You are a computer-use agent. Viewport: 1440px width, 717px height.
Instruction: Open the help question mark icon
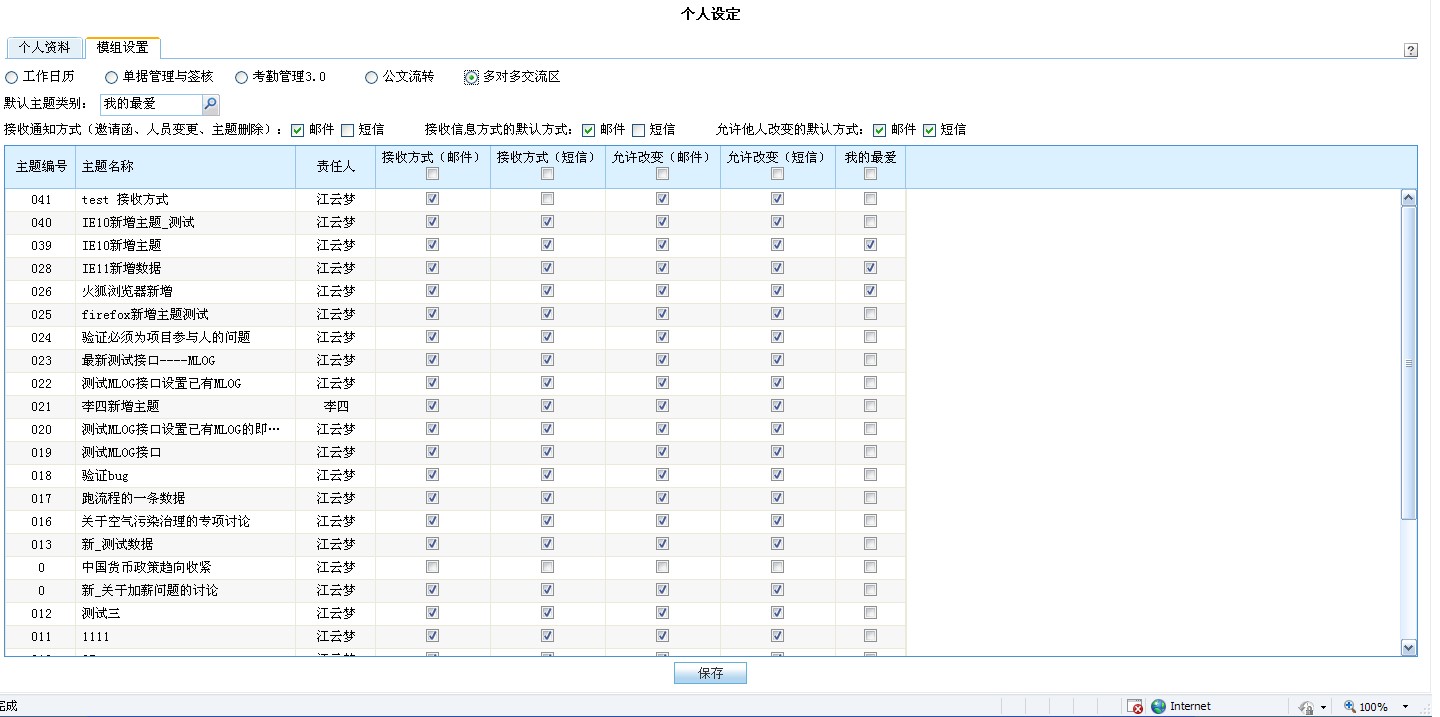pos(1411,50)
